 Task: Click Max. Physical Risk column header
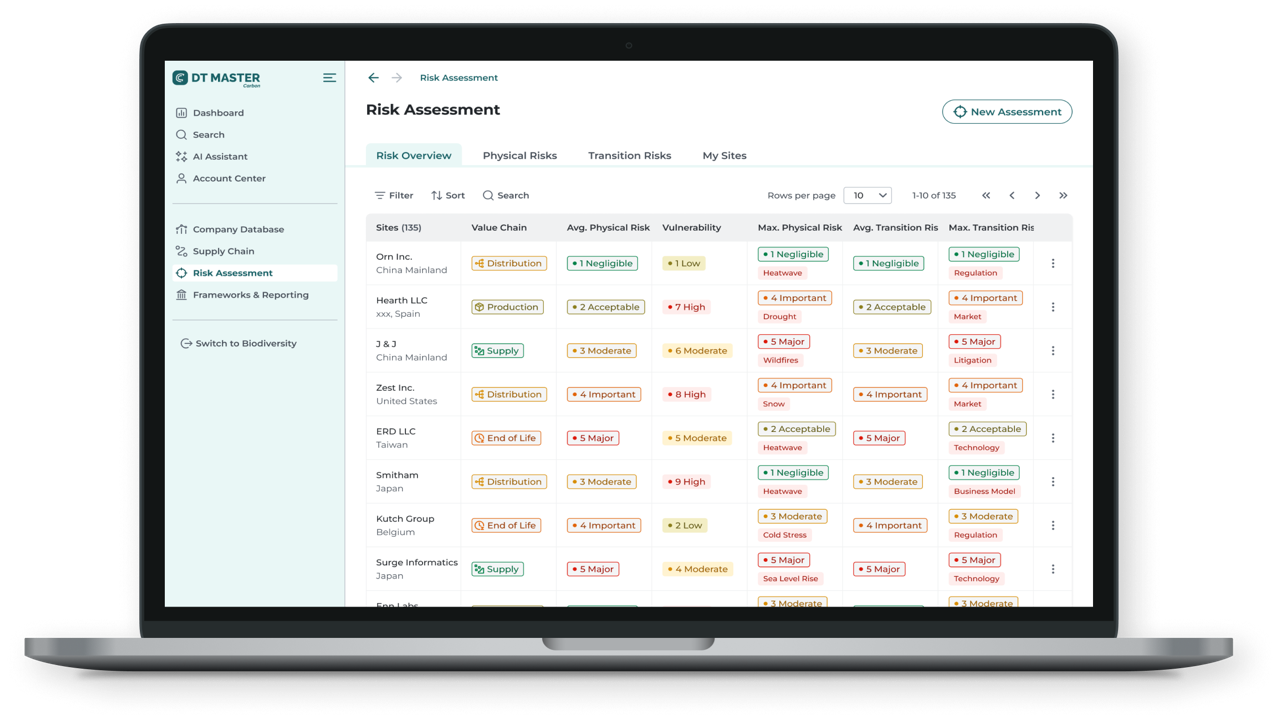800,228
